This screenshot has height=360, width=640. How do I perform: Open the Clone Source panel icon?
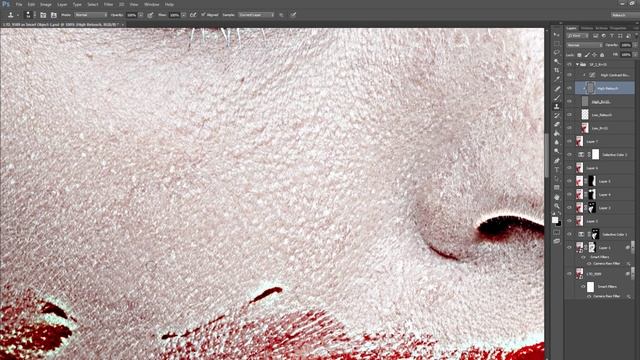[53, 15]
